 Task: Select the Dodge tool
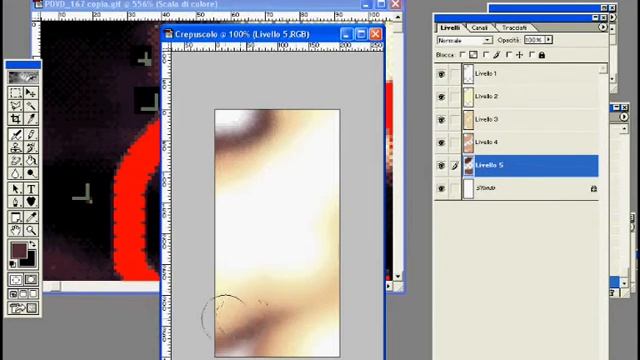[x=31, y=173]
